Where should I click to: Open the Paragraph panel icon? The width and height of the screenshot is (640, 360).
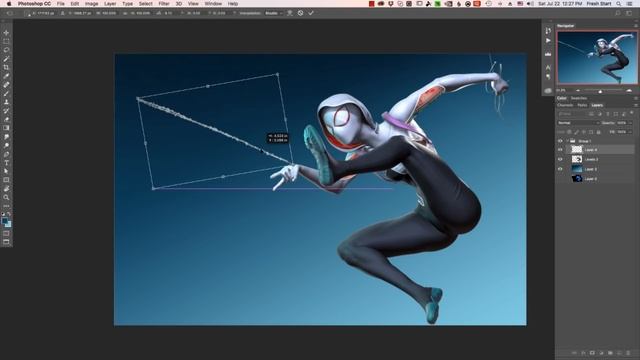tap(548, 77)
